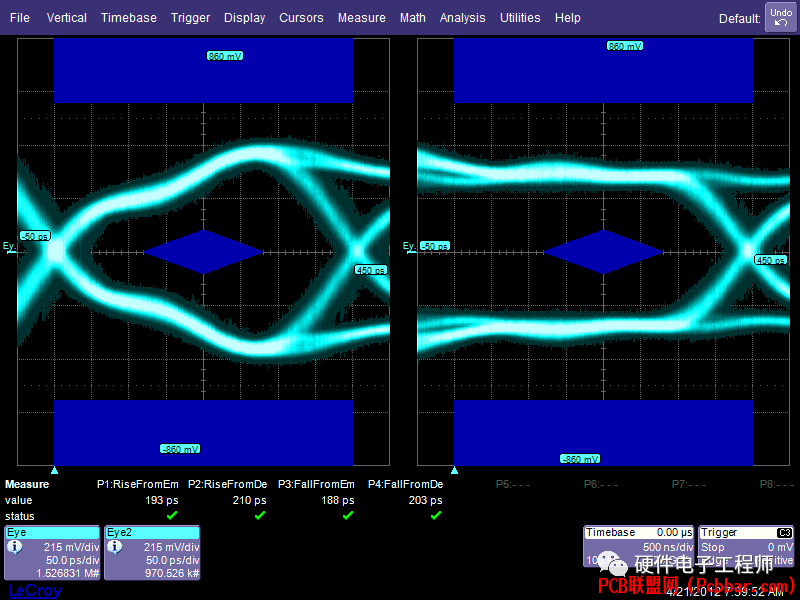This screenshot has width=800, height=600.
Task: Click the 860 mV label in right eye
Action: 625,46
